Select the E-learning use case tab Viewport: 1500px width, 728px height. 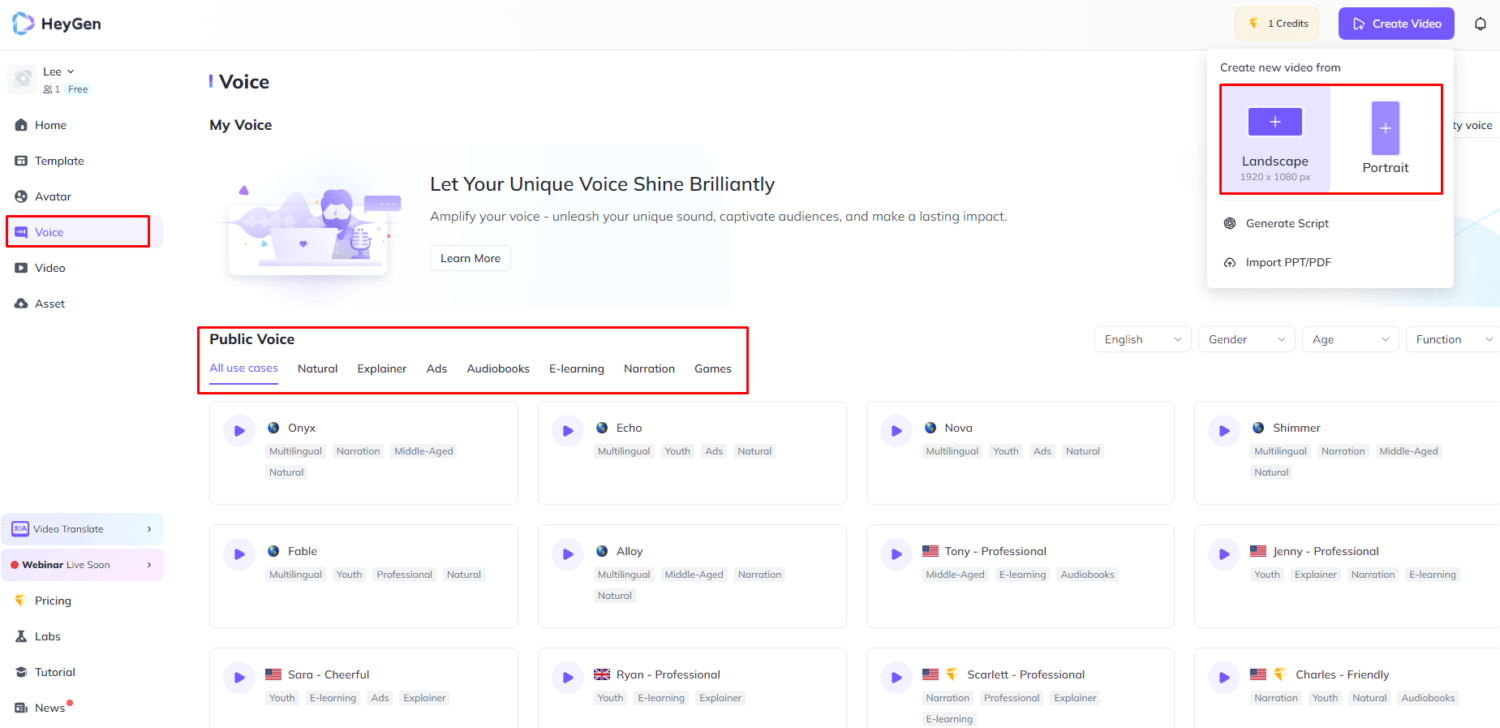576,369
